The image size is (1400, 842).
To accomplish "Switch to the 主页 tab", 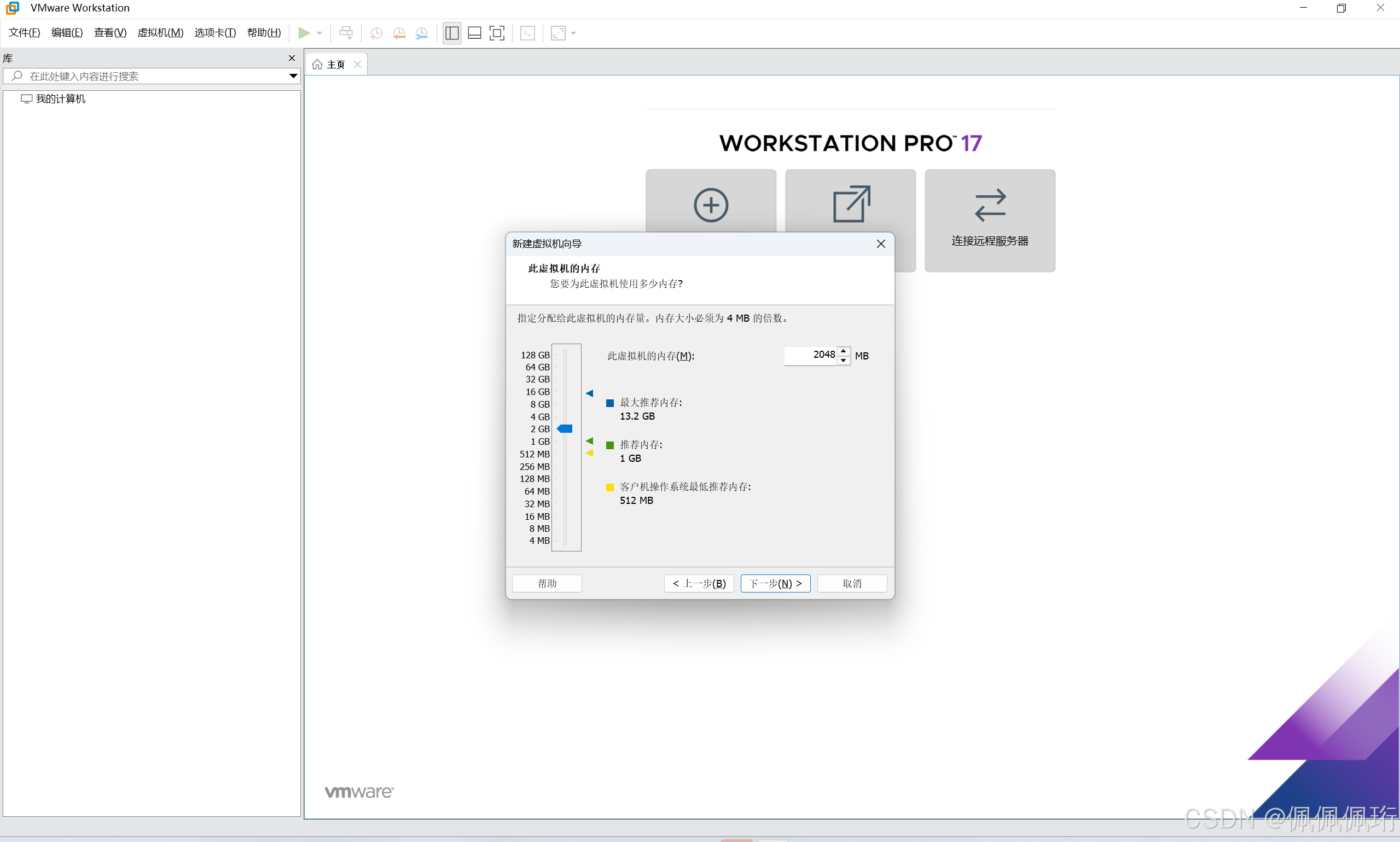I will tap(335, 65).
